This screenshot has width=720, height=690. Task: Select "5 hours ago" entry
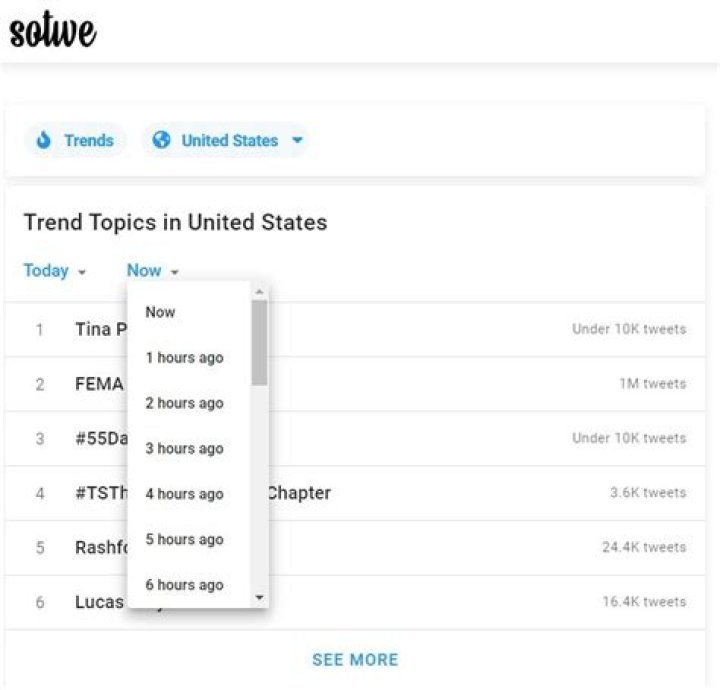184,540
